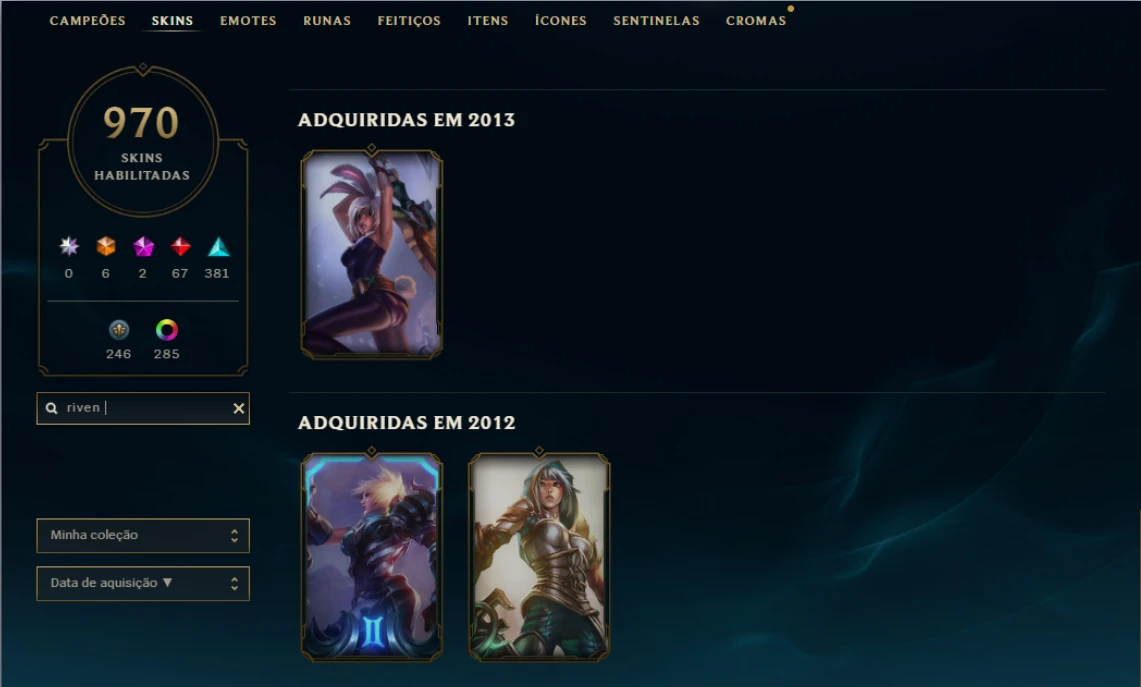The width and height of the screenshot is (1141, 687).
Task: Click the Legacy skins round badge icon
Action: [119, 330]
